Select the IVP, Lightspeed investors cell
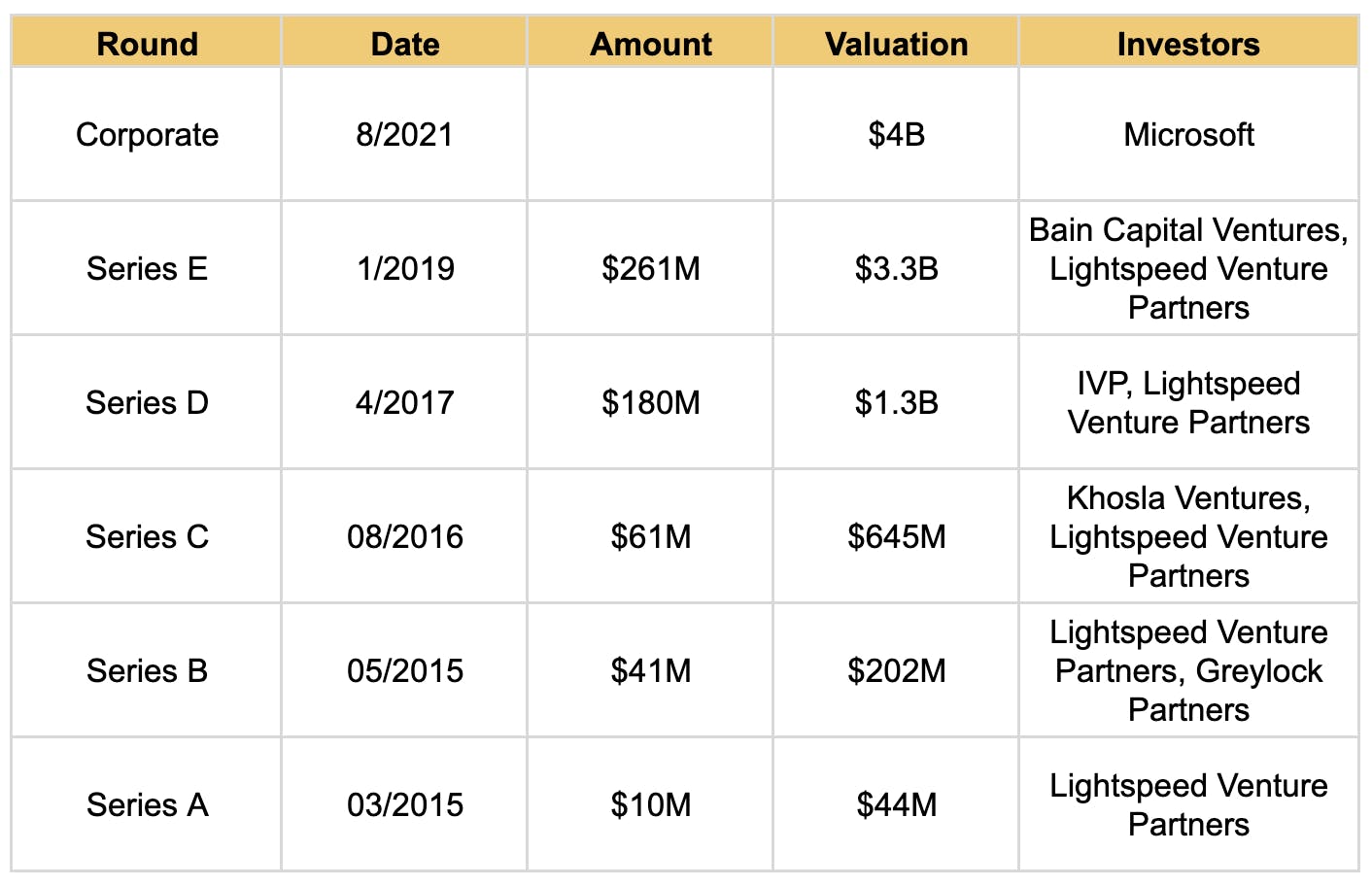Screen dimensions: 1372x886 [x=1188, y=402]
